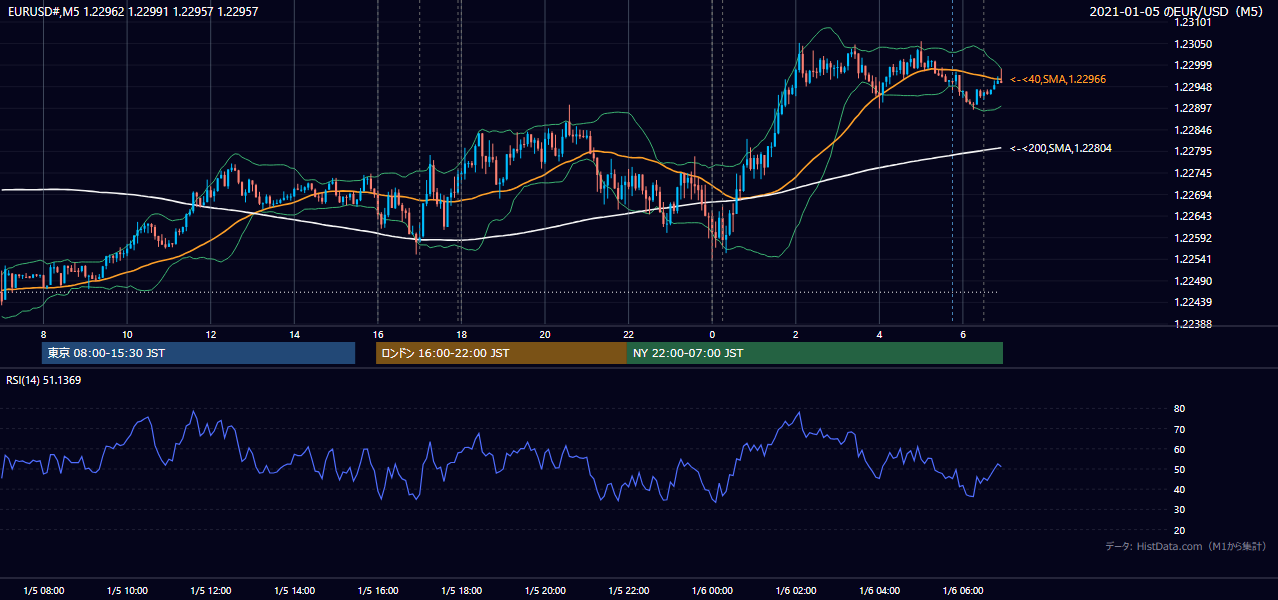Click price axis label 1.22999

1192,65
